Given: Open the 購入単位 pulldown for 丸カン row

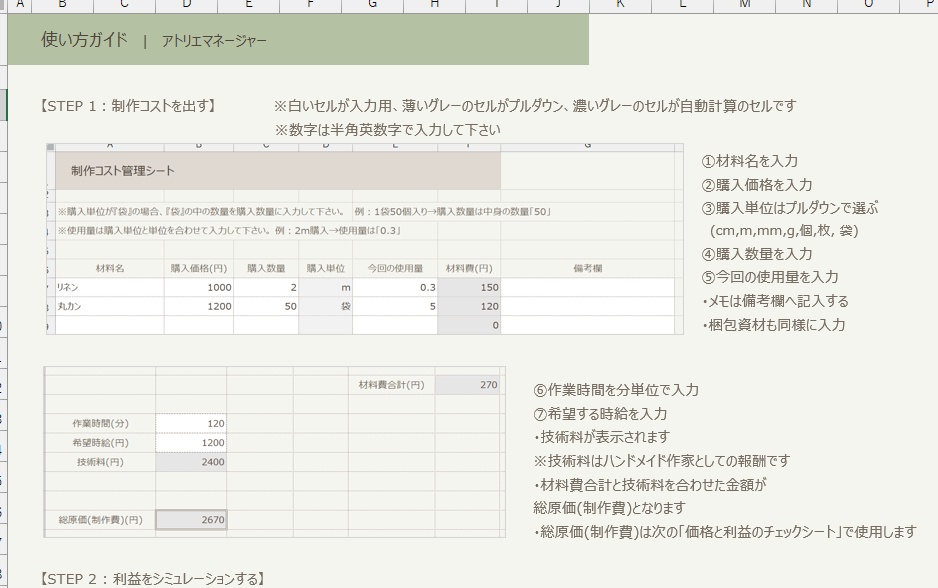Looking at the screenshot, I should [x=323, y=304].
